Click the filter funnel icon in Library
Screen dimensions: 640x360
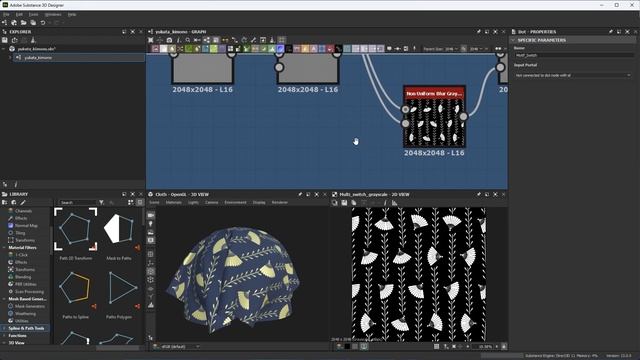click(101, 202)
